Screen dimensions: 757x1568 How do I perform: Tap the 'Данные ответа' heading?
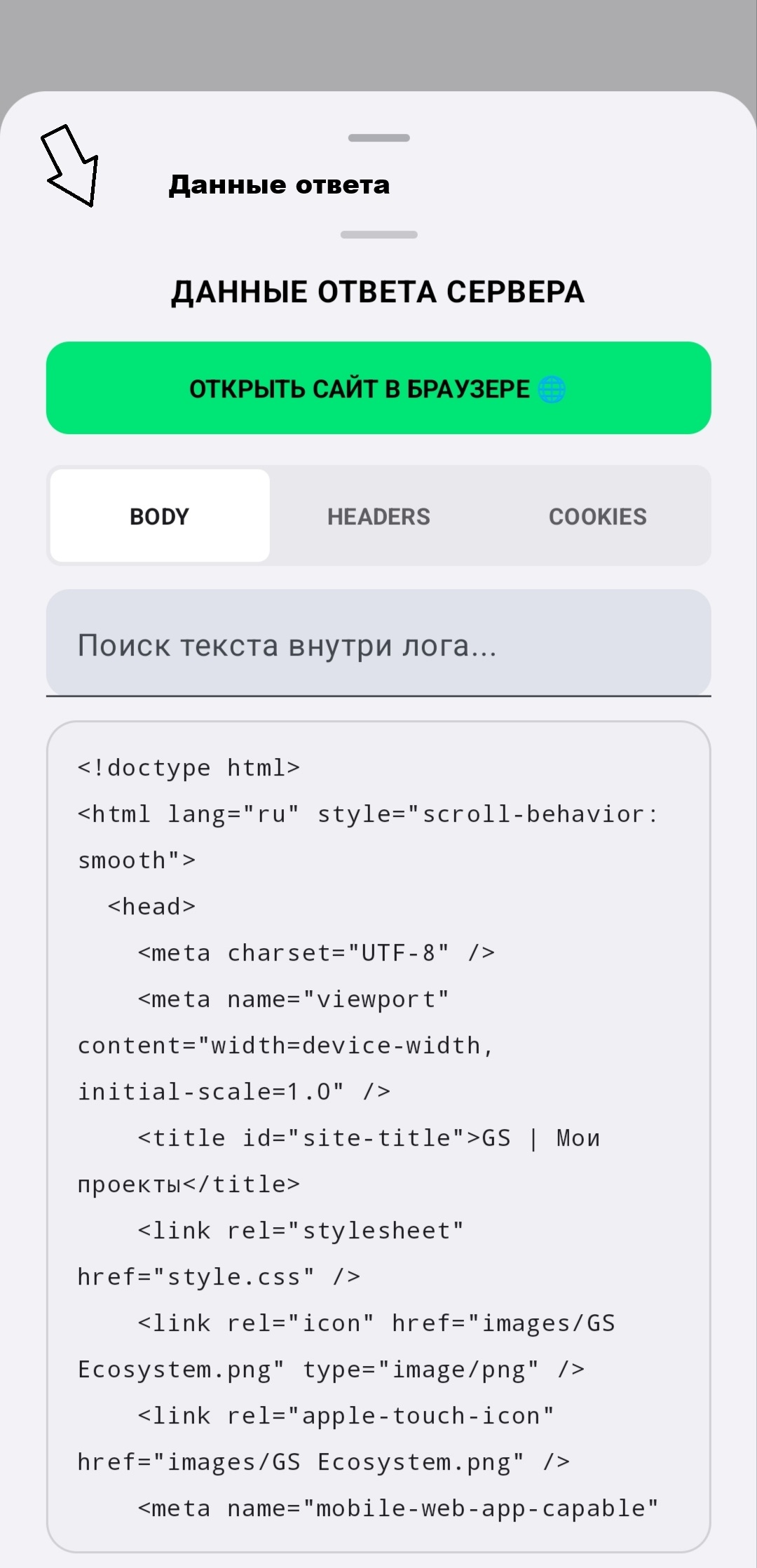click(279, 185)
